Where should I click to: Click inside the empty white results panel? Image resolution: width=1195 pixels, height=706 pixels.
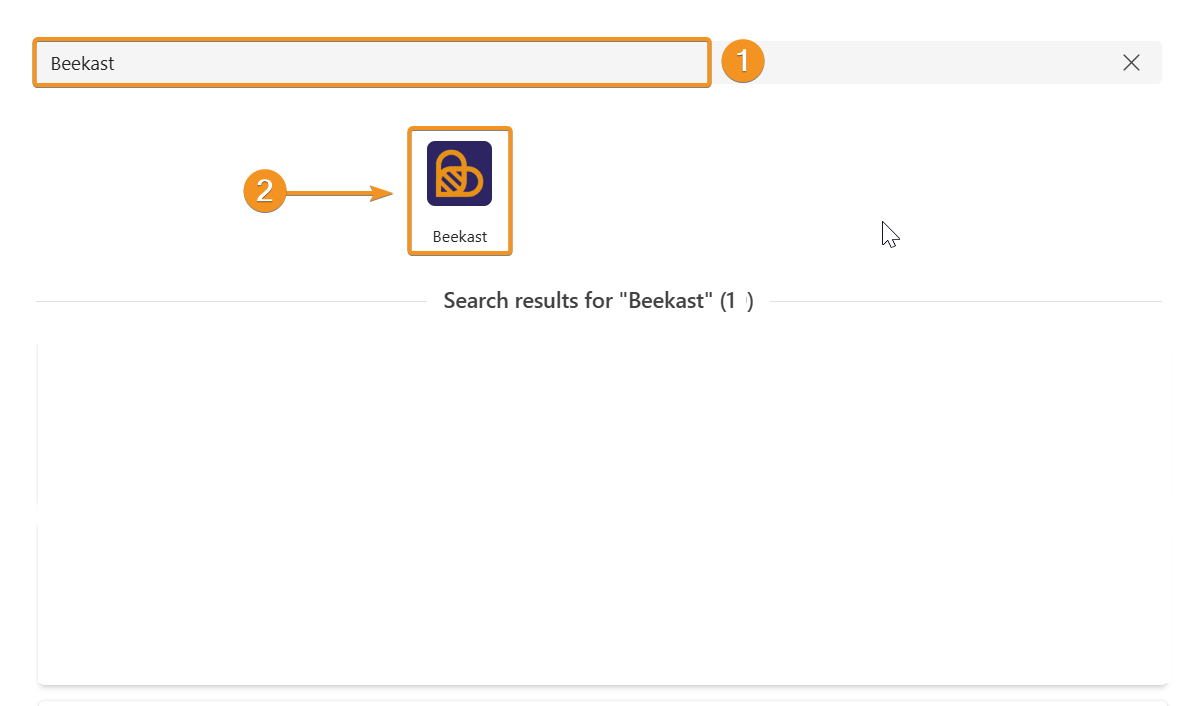pos(602,512)
